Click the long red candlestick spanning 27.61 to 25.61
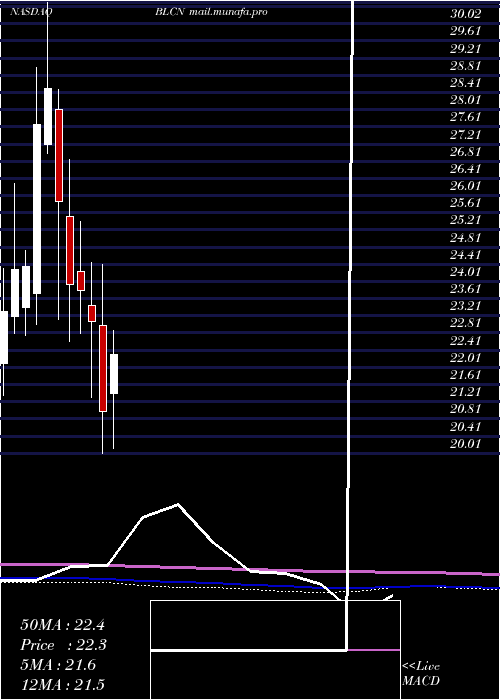The width and height of the screenshot is (500, 700). coord(59,155)
